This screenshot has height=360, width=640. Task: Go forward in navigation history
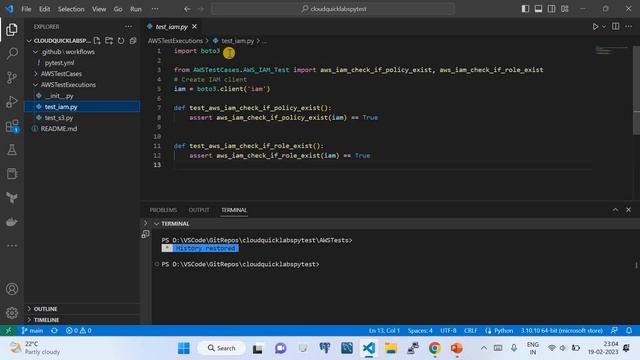[x=201, y=9]
